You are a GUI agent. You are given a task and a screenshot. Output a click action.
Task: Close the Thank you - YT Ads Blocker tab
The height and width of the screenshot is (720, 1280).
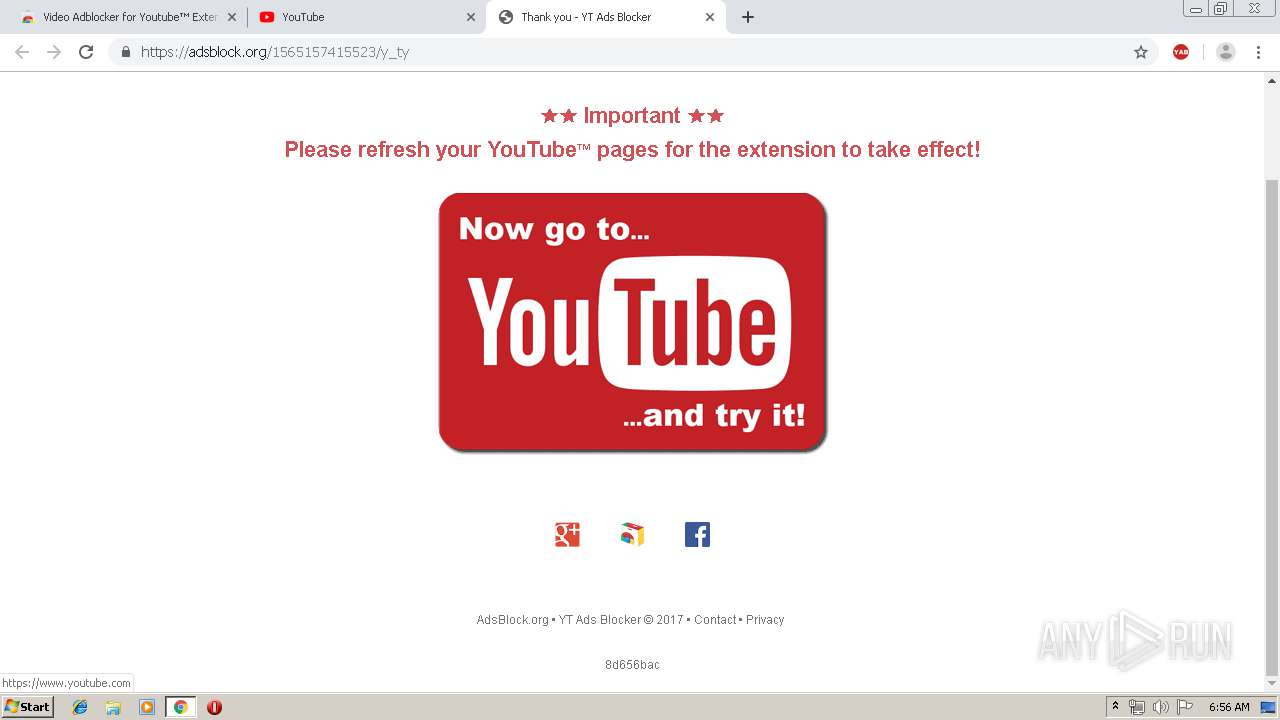tap(710, 17)
